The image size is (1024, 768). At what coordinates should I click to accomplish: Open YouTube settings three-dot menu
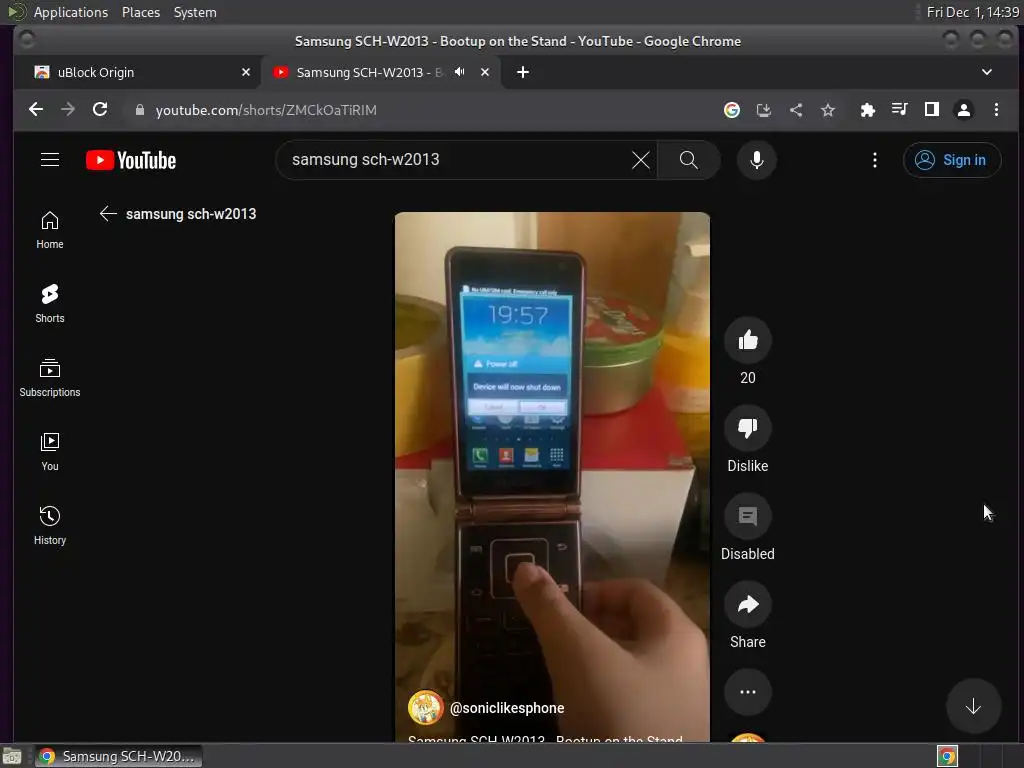coord(874,160)
